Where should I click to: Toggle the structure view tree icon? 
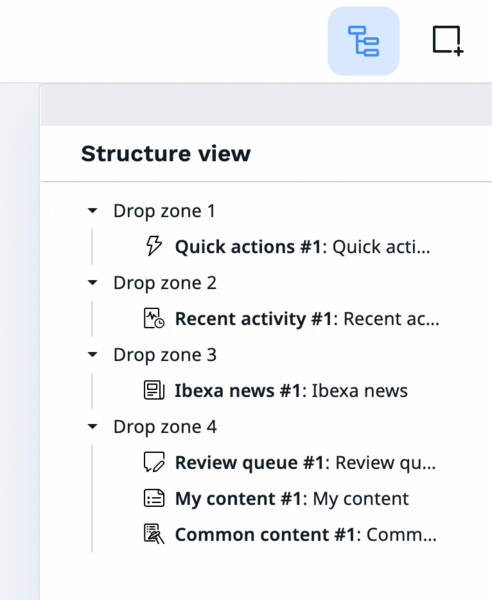coord(363,41)
